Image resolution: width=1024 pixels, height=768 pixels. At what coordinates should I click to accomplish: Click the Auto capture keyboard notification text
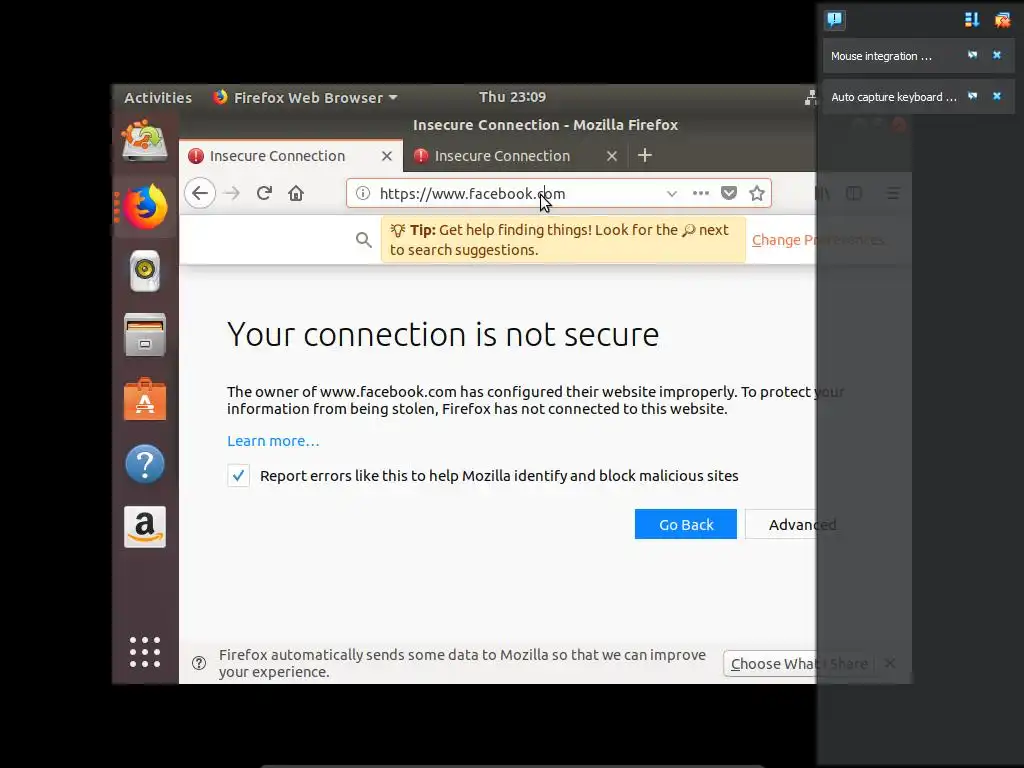[x=893, y=97]
